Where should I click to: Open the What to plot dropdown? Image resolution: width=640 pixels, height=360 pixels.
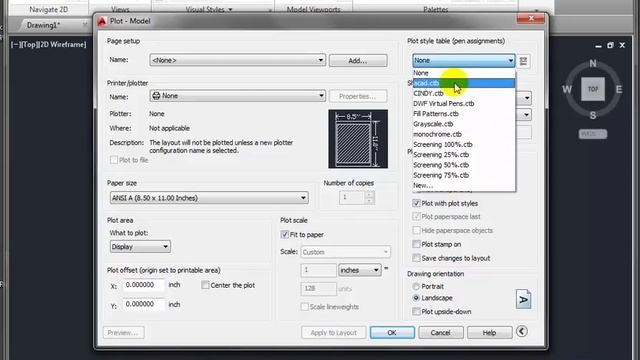pos(140,247)
